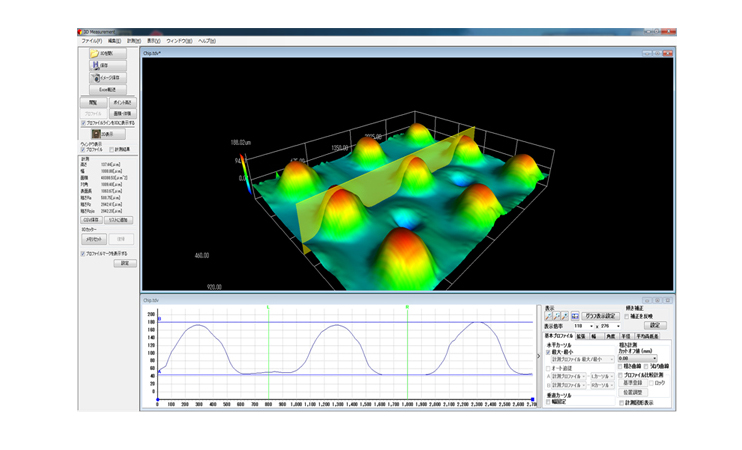Uncheck the 最大・最小 horizontal cursor checkbox
The width and height of the screenshot is (742, 450).
tap(548, 353)
